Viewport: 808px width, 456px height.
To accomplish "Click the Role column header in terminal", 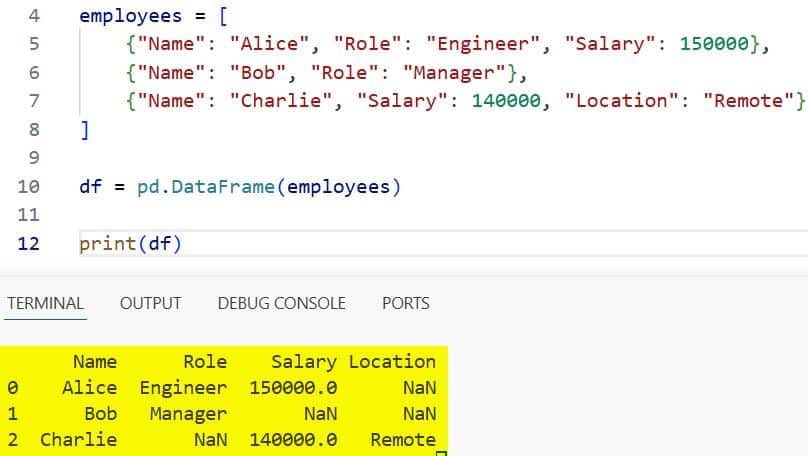I will point(205,362).
